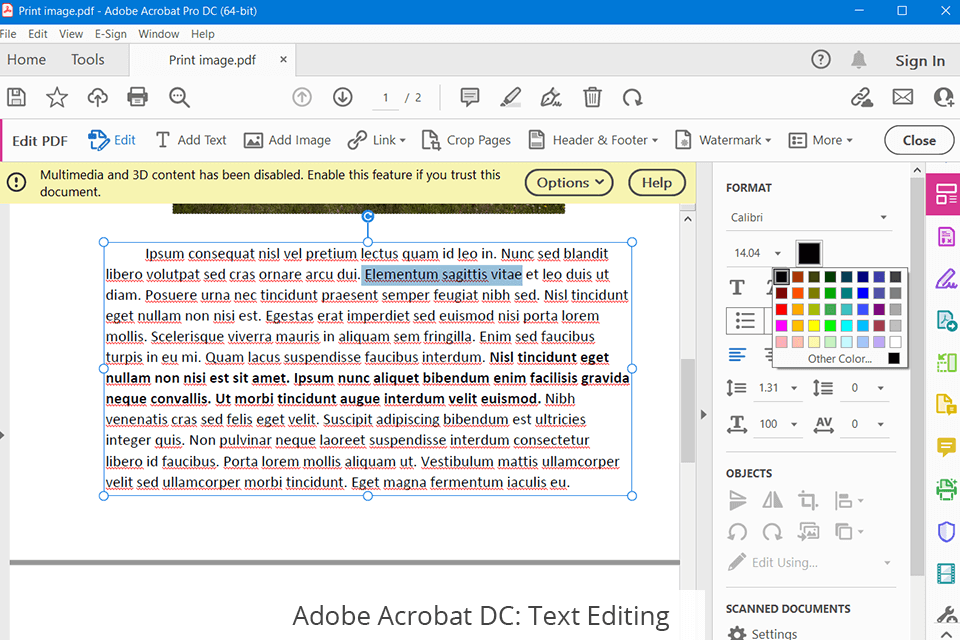
Task: Open the Link dropdown in Edit PDF toolbar
Action: point(377,140)
